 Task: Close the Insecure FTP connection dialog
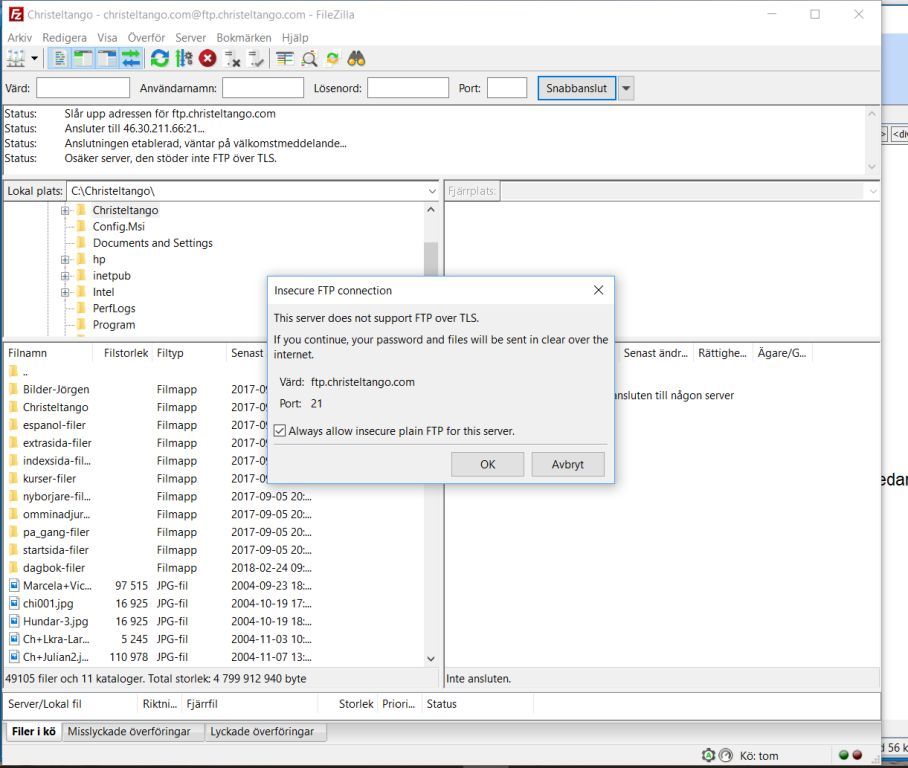598,290
